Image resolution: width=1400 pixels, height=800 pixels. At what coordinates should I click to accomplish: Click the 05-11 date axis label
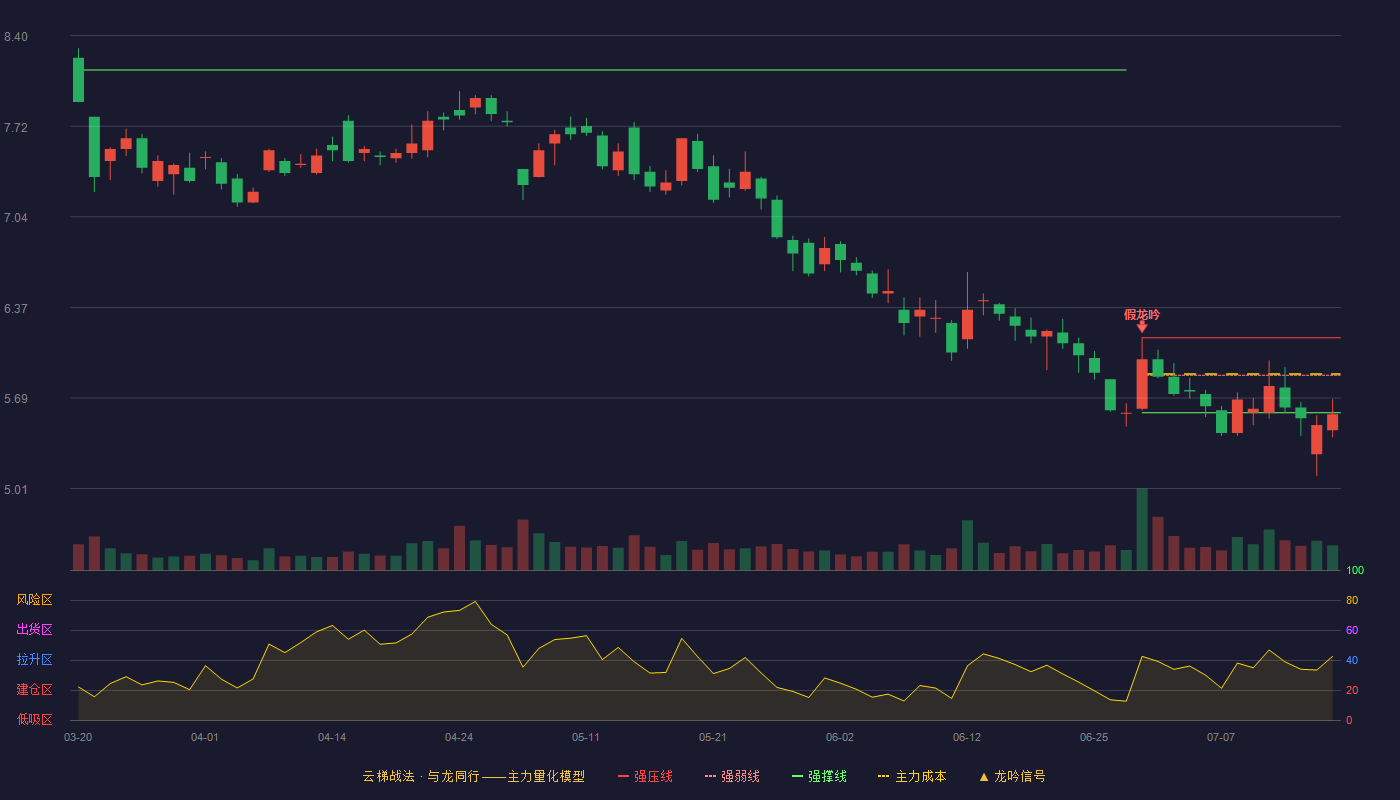pos(586,737)
